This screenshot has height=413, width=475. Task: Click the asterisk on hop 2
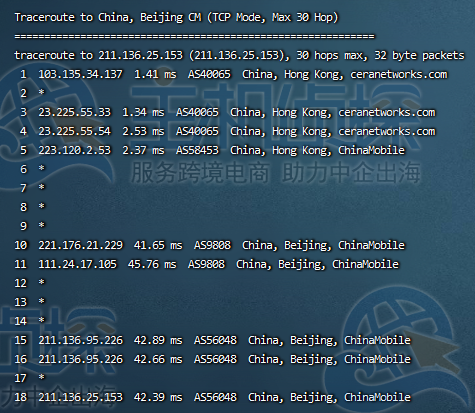click(x=41, y=92)
